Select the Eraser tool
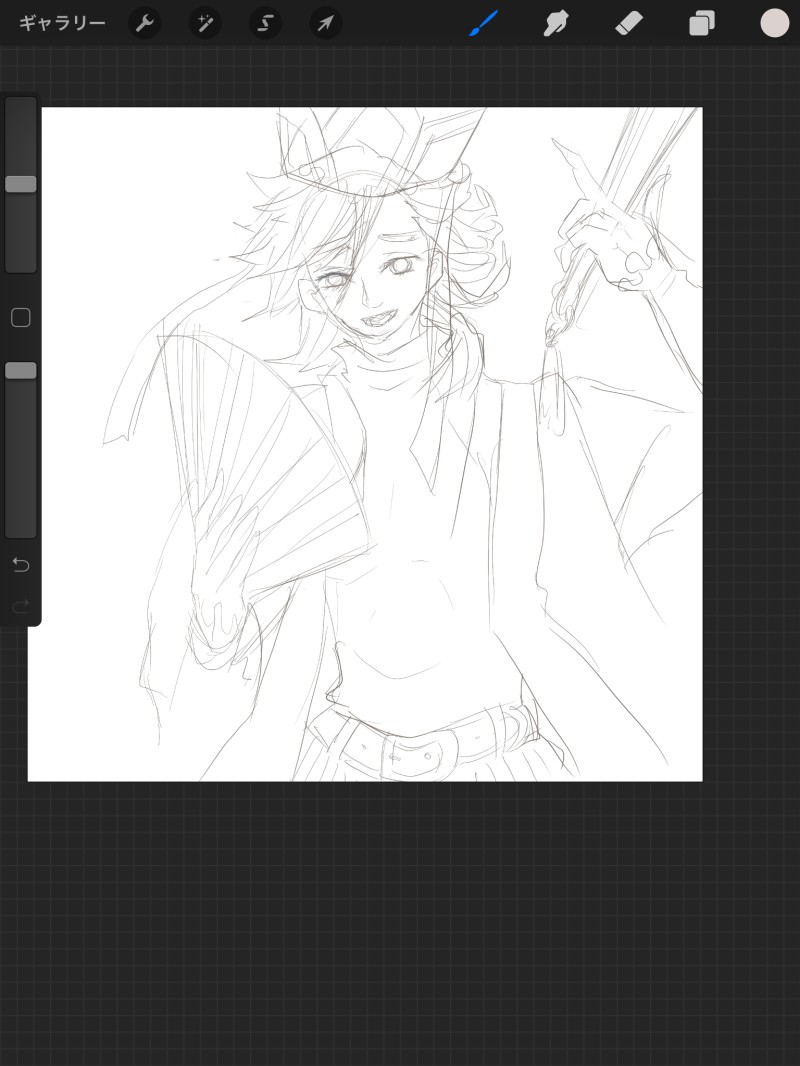 [x=629, y=24]
